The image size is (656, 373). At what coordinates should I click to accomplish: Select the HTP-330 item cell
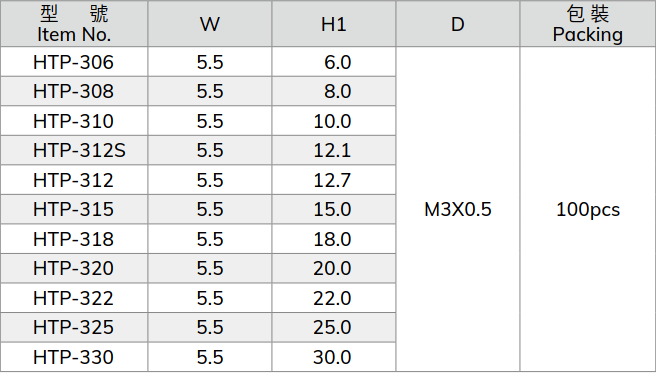click(73, 357)
